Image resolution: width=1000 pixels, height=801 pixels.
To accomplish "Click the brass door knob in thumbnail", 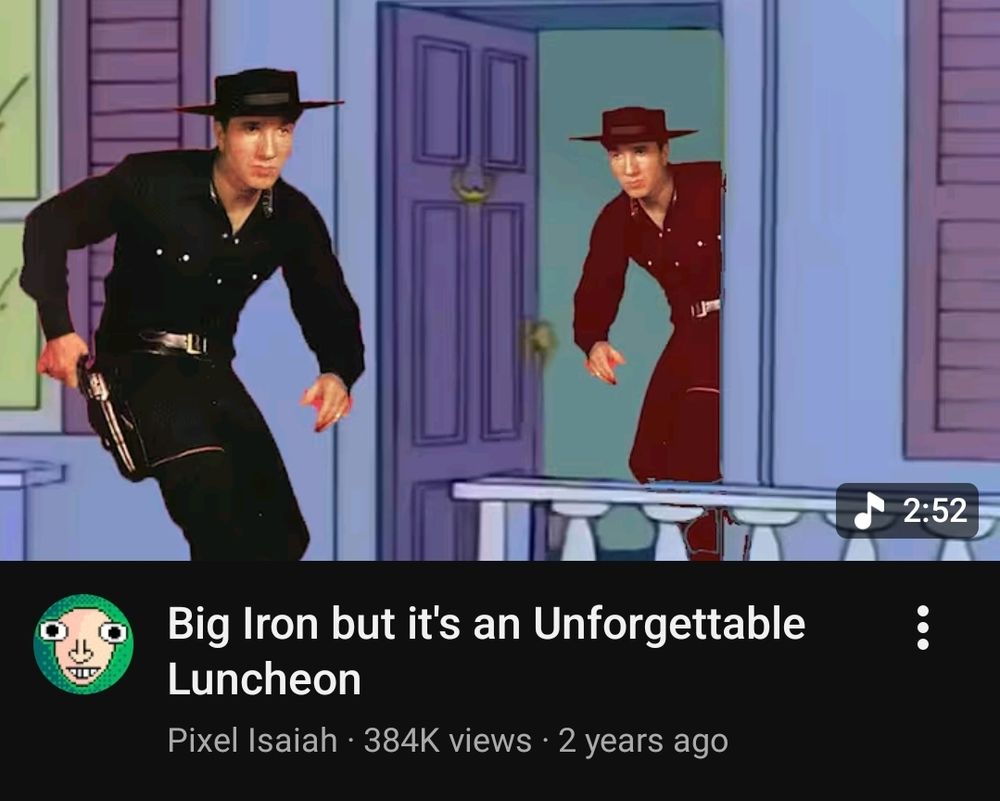I will point(539,340).
